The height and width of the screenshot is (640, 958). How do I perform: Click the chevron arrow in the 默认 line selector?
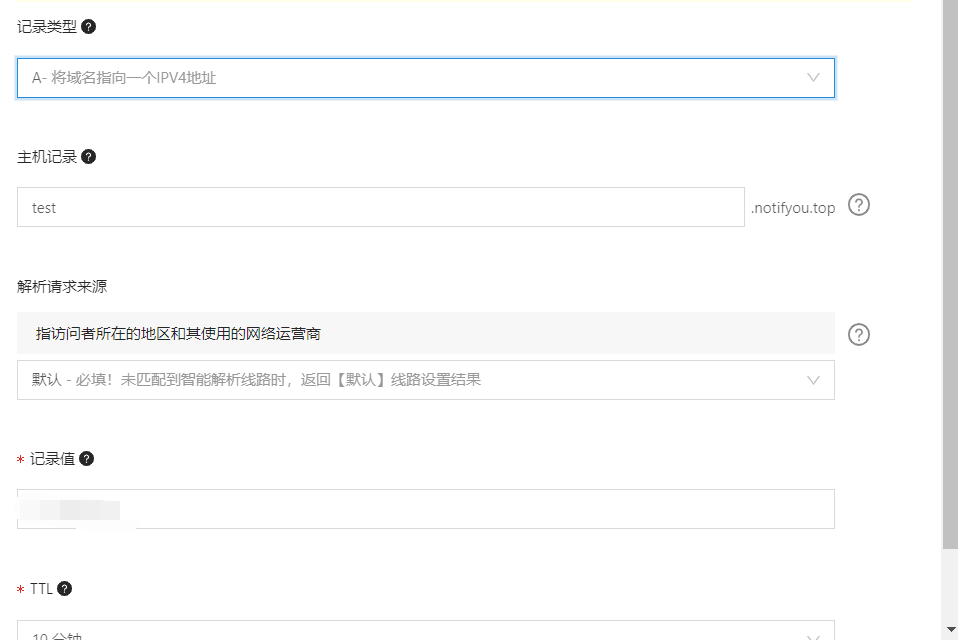tap(813, 380)
